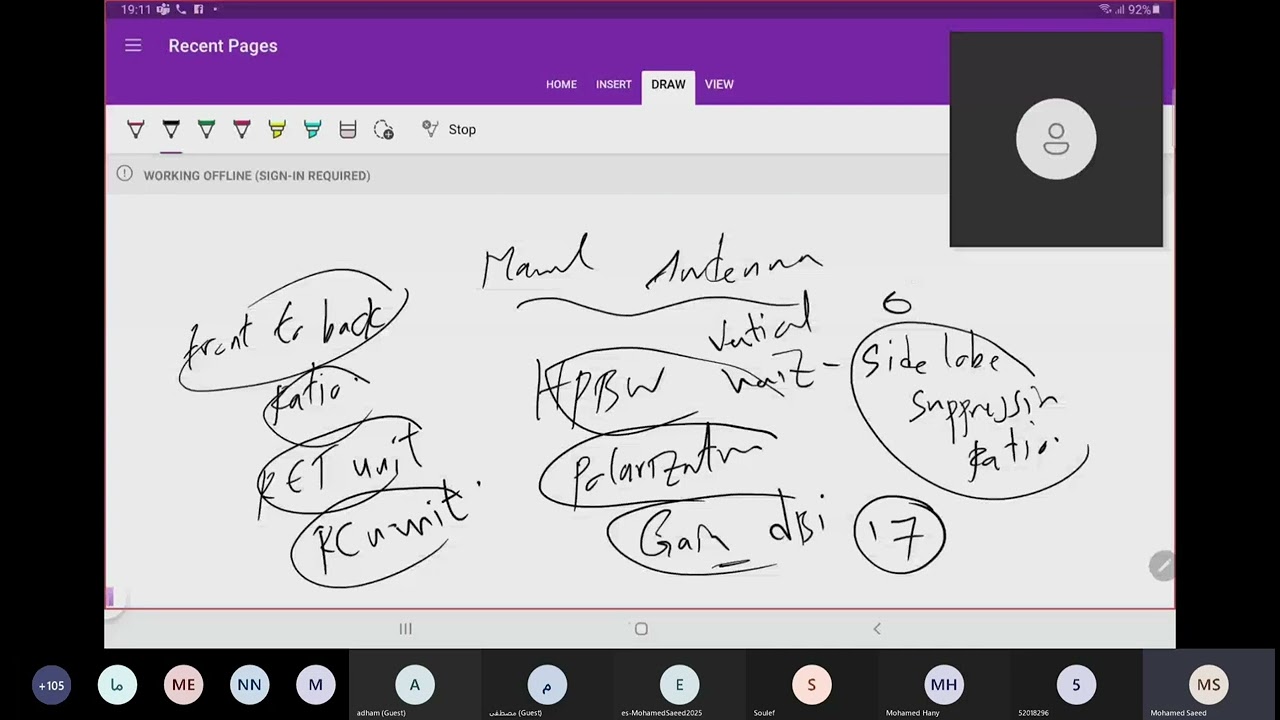Click the battery 92% status indicator
This screenshot has width=1280, height=720.
pyautogui.click(x=1144, y=9)
